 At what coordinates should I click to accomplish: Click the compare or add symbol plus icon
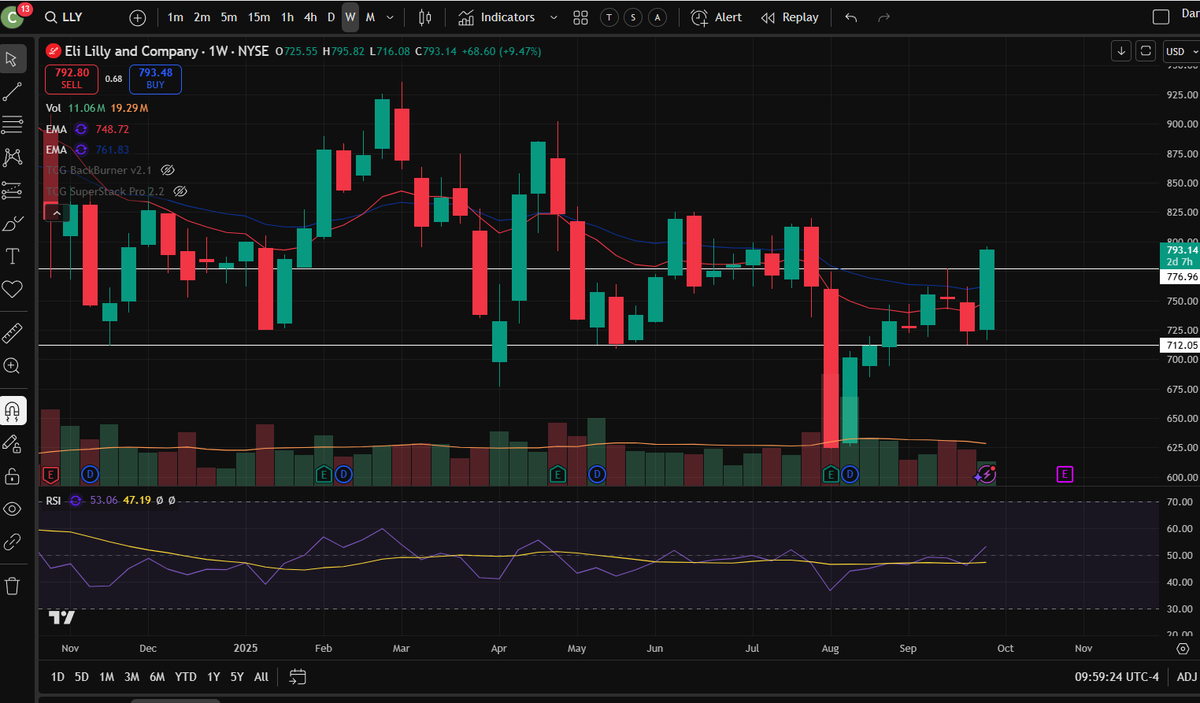pyautogui.click(x=138, y=17)
